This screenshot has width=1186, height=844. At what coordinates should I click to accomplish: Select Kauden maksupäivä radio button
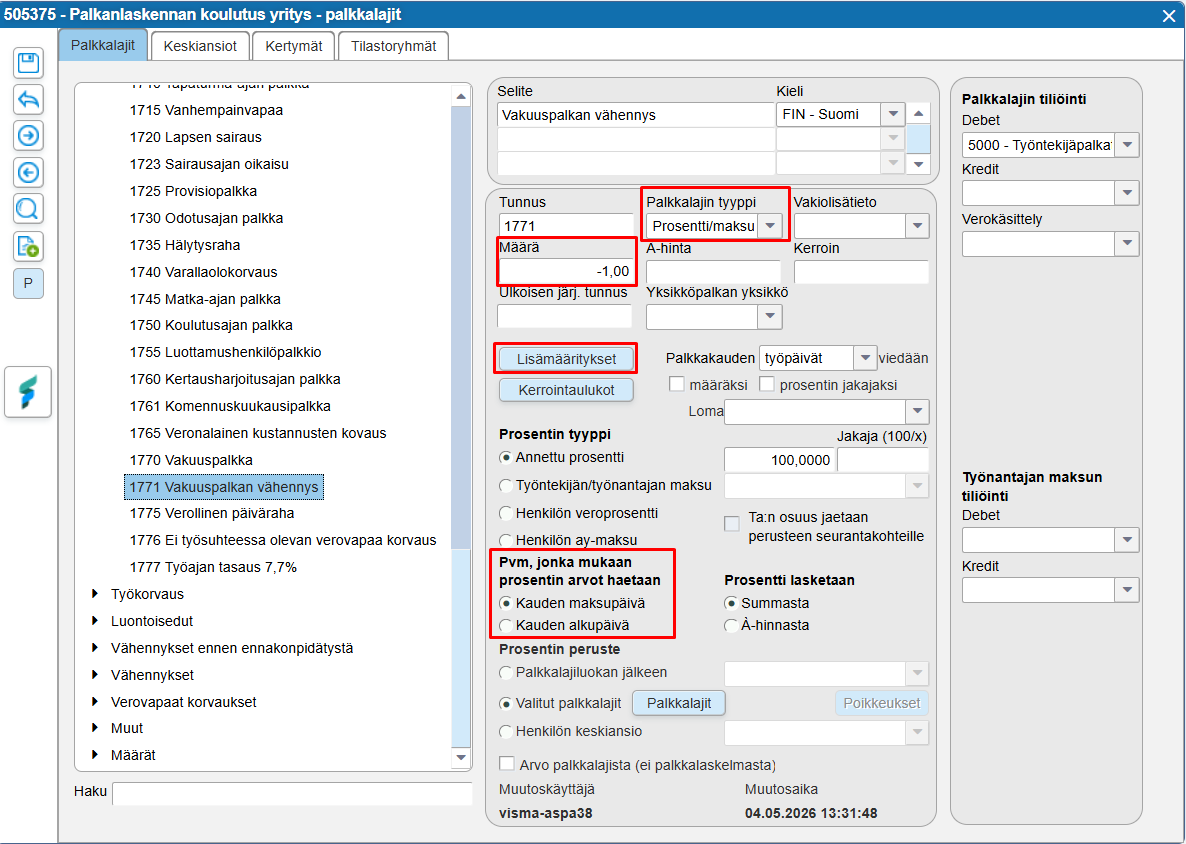click(x=506, y=604)
